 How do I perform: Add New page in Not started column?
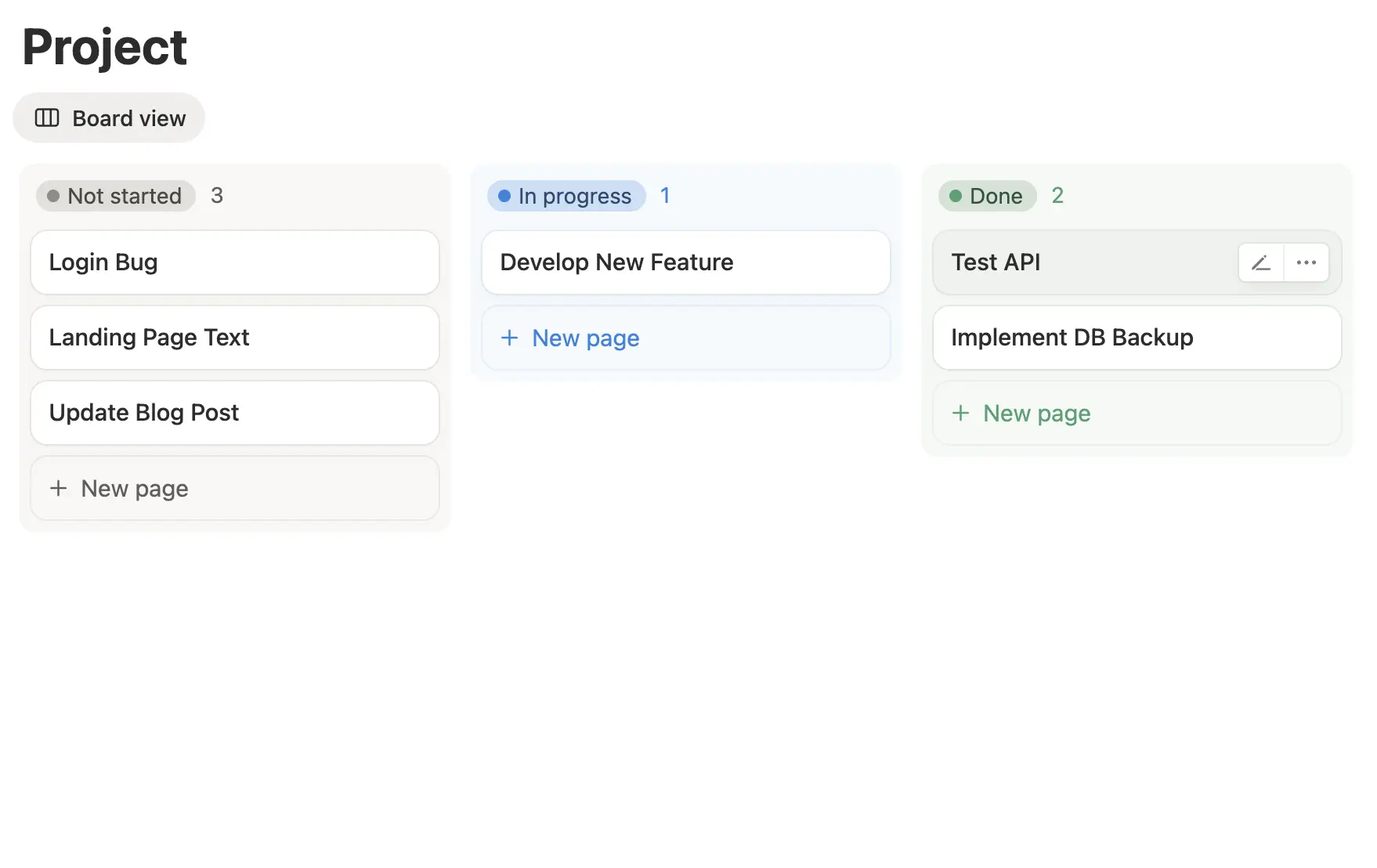pyautogui.click(x=135, y=488)
